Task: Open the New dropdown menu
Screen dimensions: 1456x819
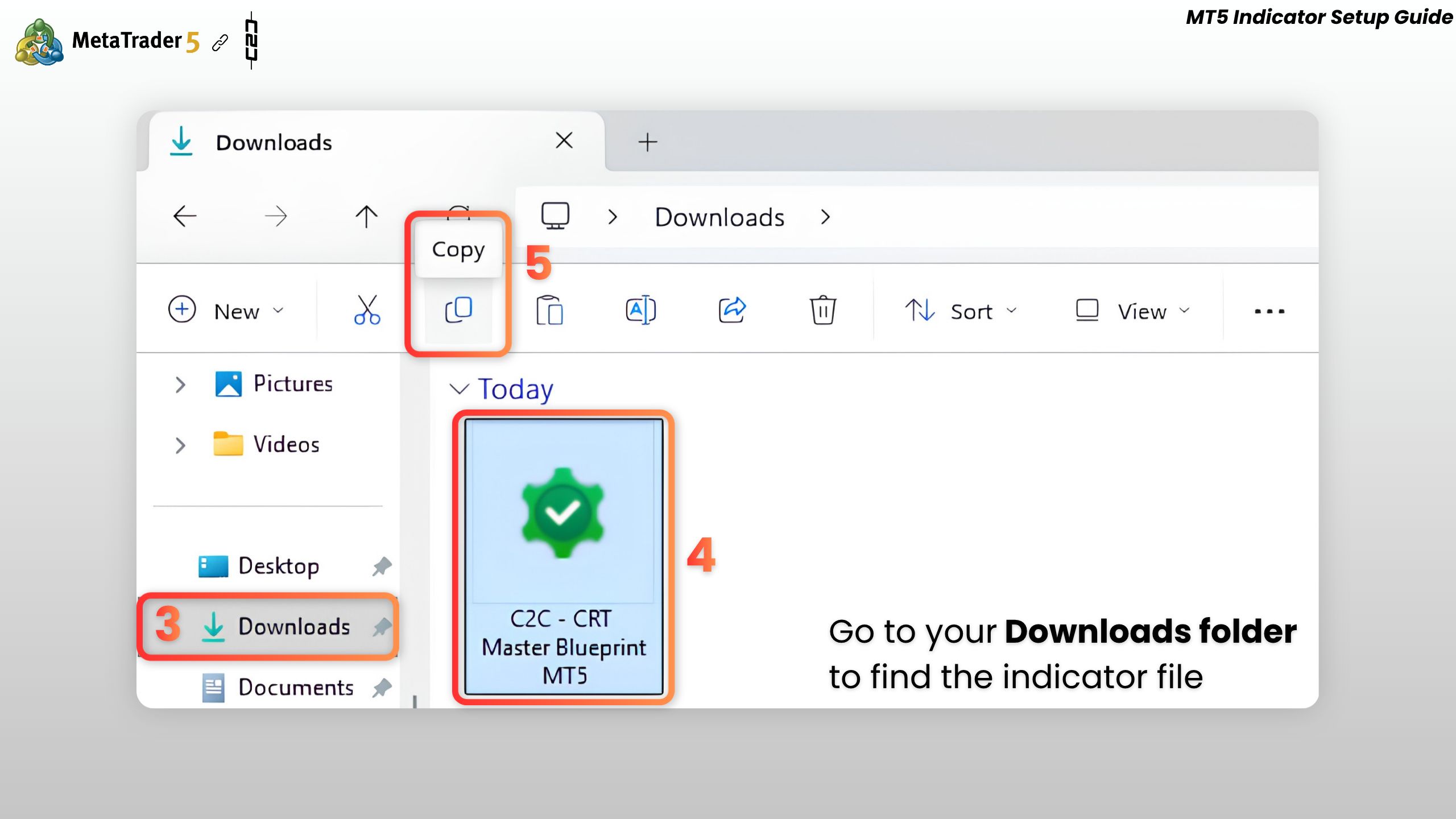Action: tap(226, 311)
